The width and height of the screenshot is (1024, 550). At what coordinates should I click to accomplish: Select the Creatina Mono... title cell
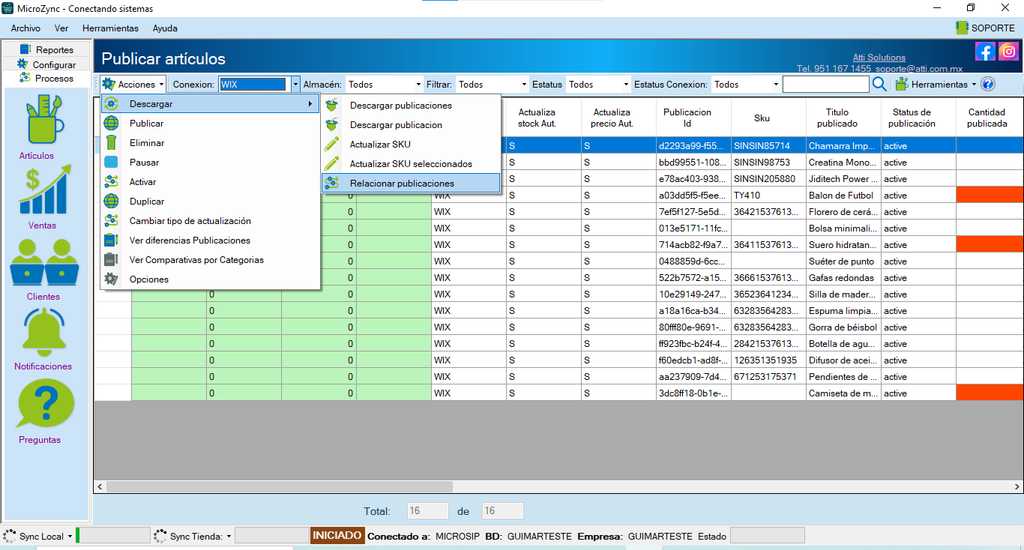click(x=844, y=162)
